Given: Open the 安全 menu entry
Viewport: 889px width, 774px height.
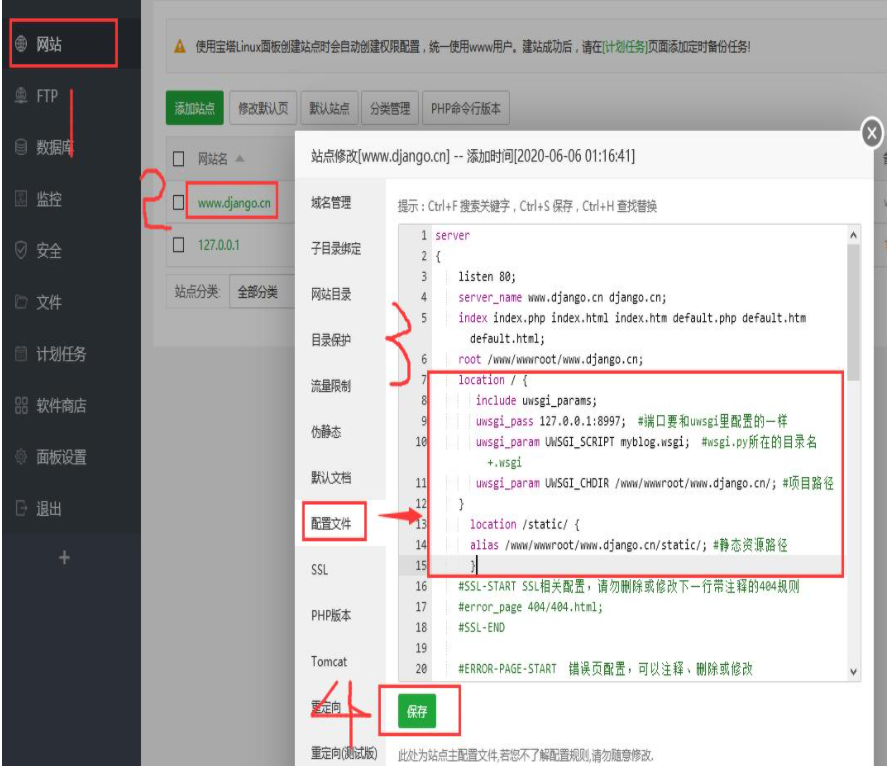Looking at the screenshot, I should [x=49, y=251].
